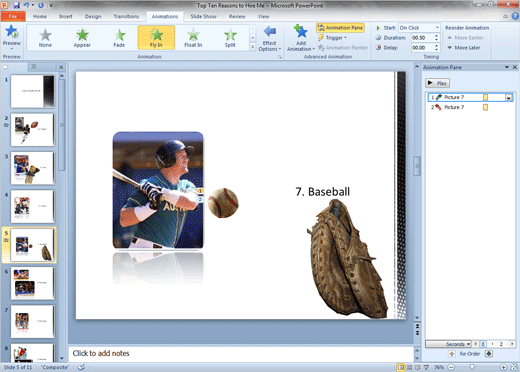Screen dimensions: 520x372
Task: Apply the Split animation effect
Action: pyautogui.click(x=230, y=38)
